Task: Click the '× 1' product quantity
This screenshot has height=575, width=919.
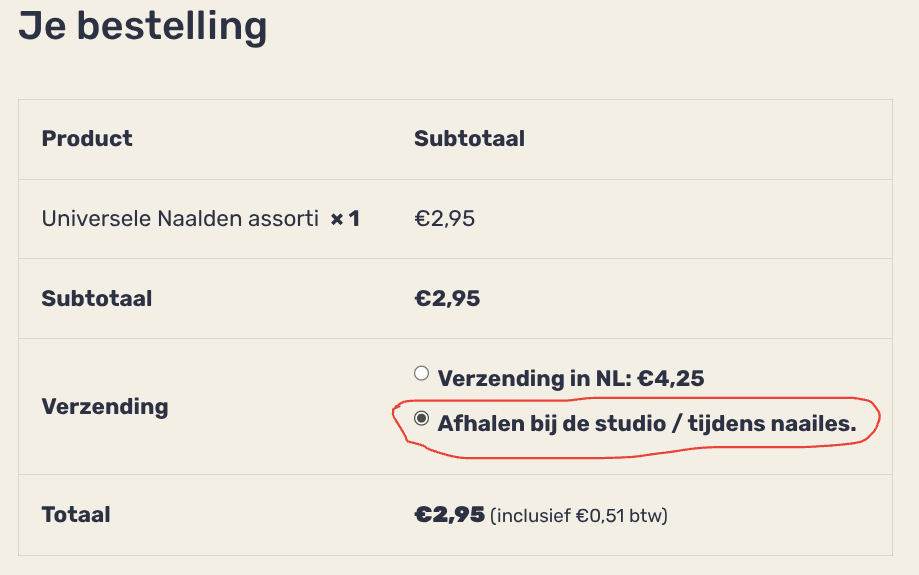Action: coord(345,218)
